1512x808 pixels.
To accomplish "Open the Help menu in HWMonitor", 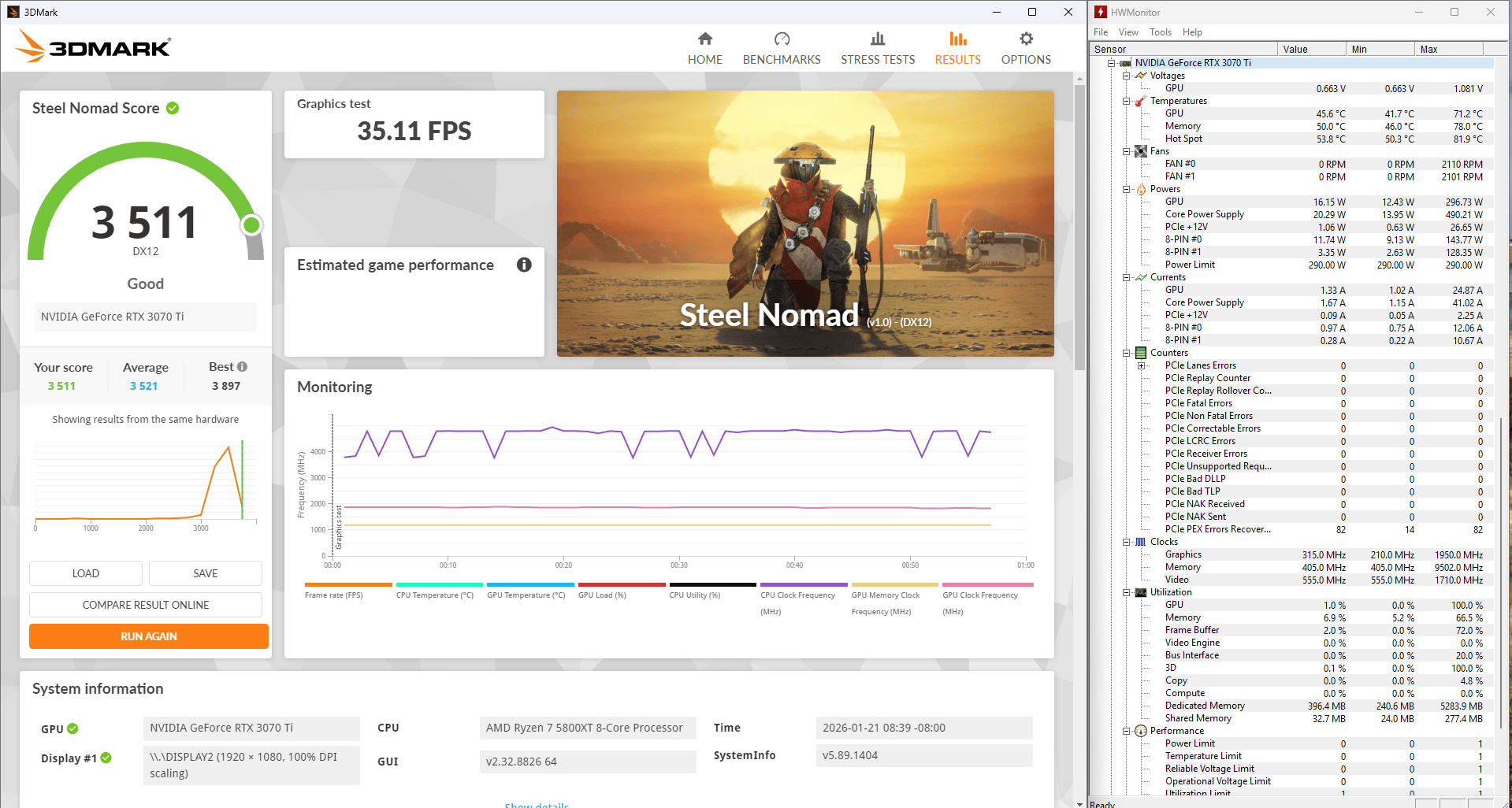I will point(1192,32).
